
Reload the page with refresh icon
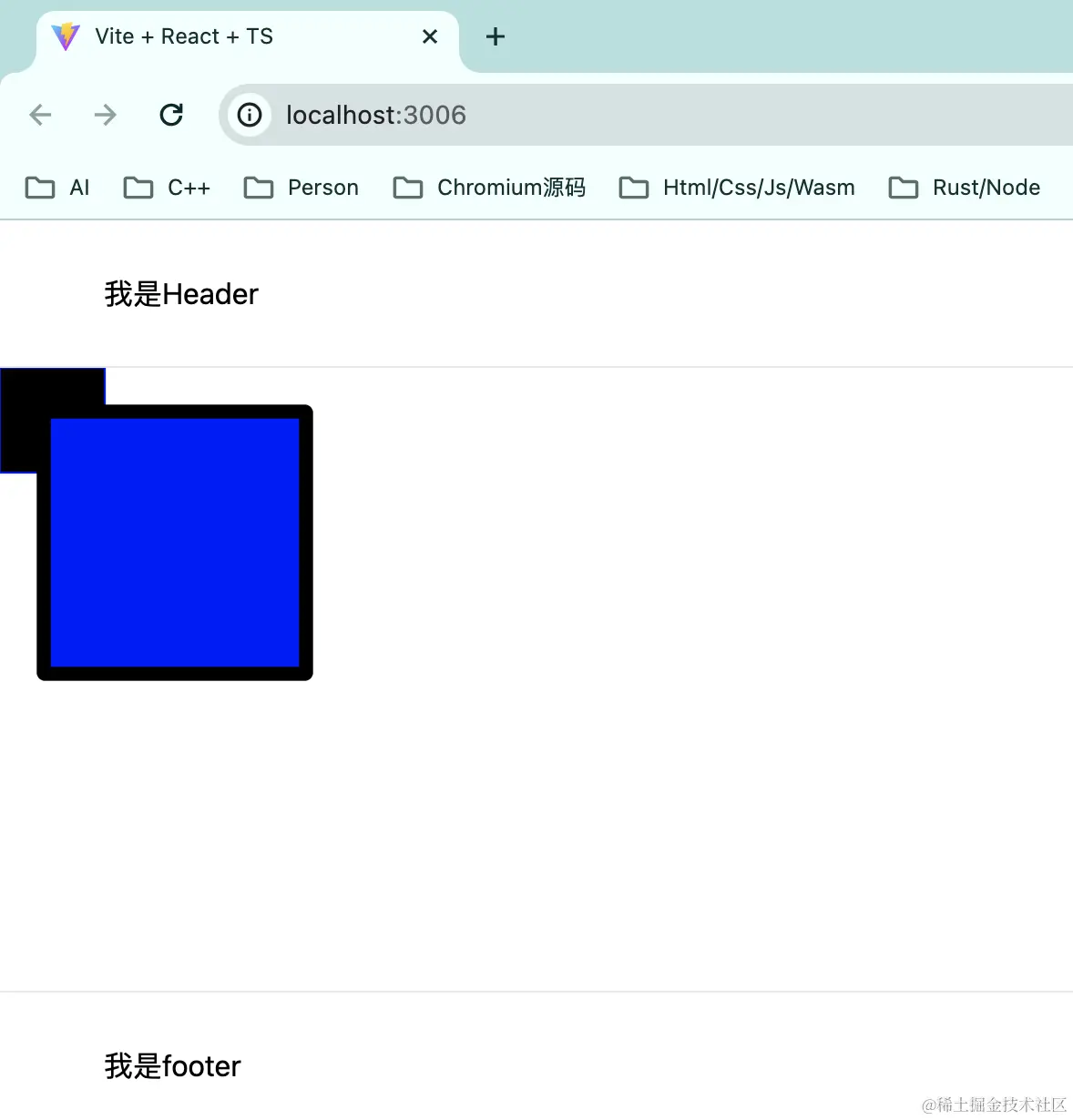pos(171,115)
